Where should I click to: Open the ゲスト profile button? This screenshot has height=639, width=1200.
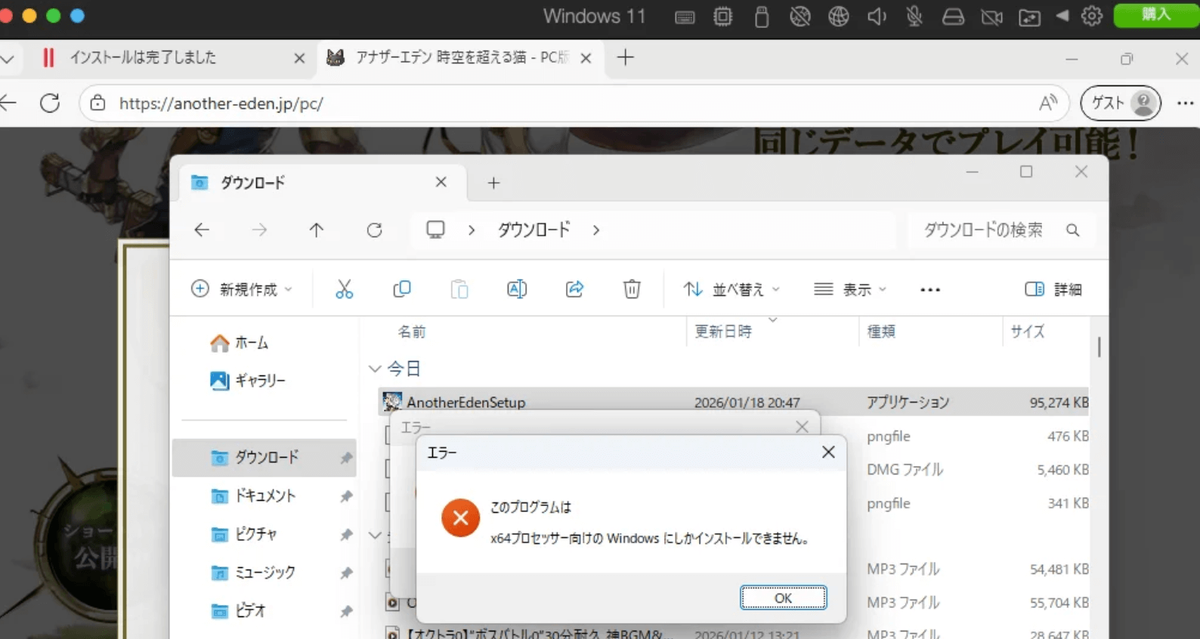(1121, 102)
